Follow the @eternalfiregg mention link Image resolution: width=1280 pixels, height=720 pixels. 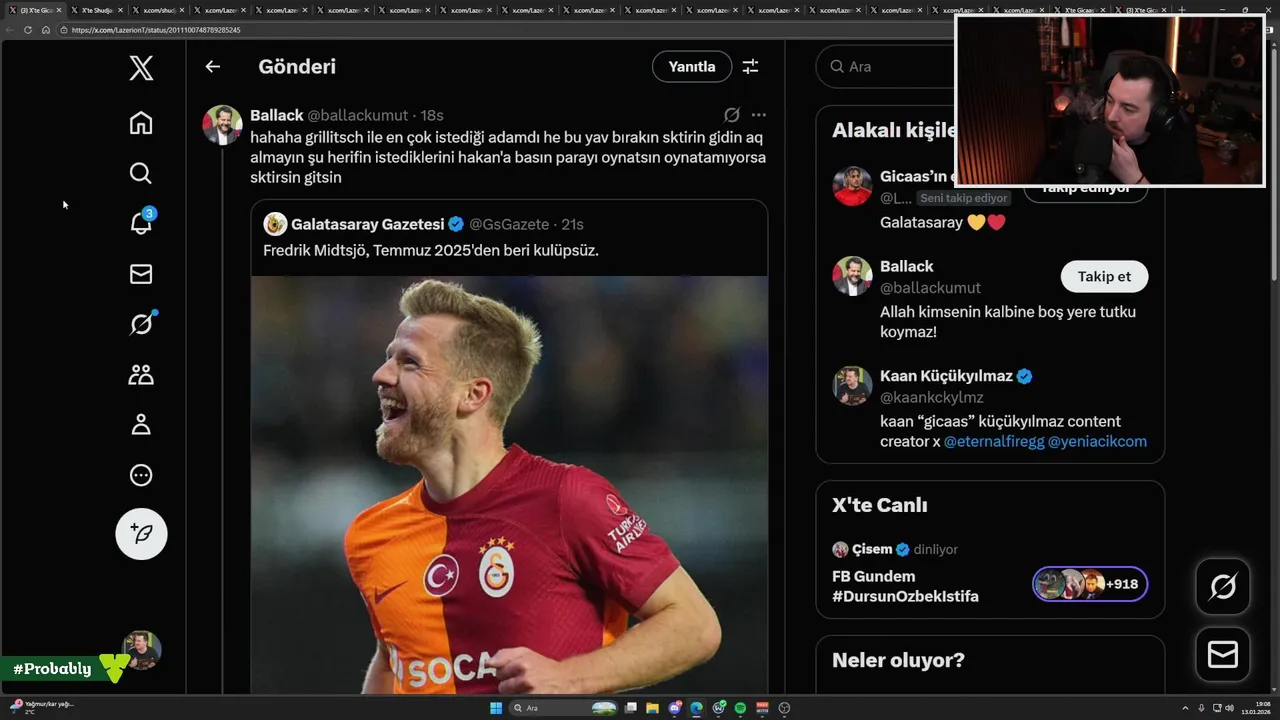pyautogui.click(x=994, y=441)
